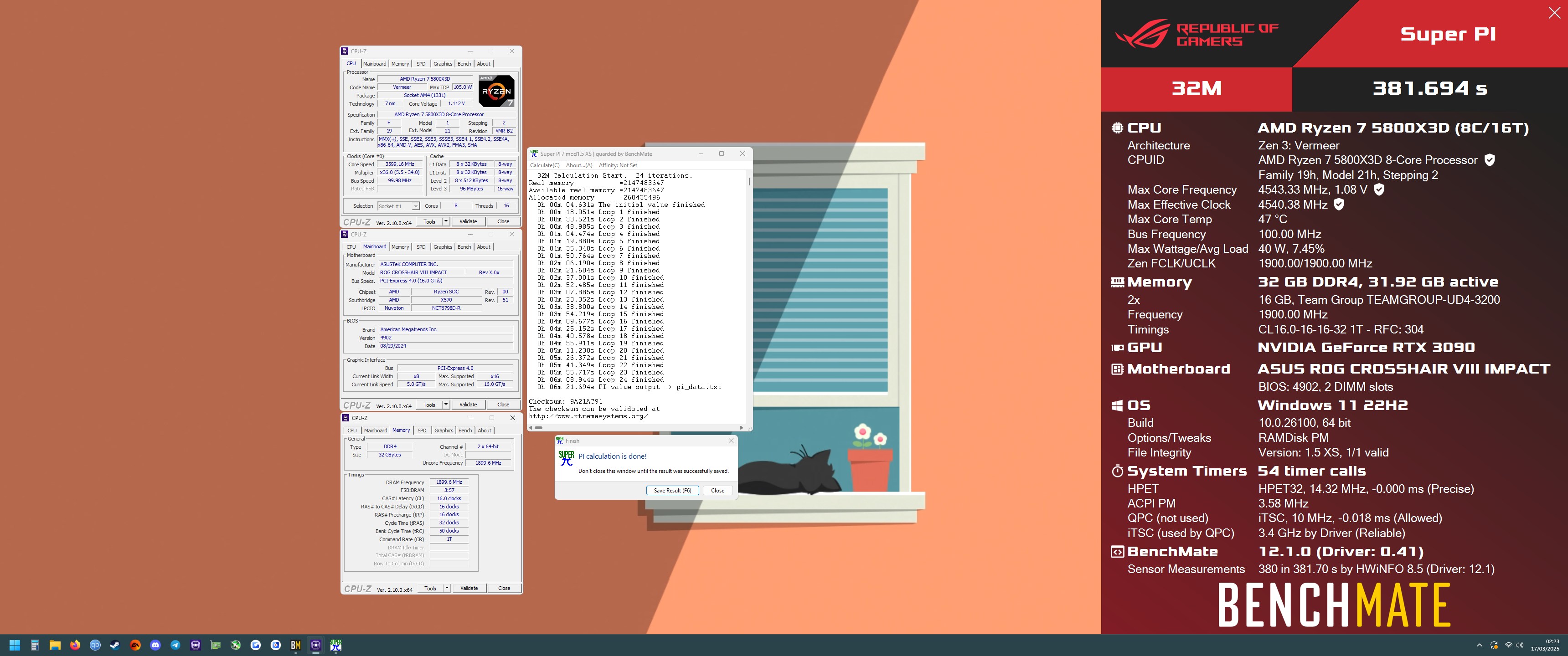Click the BIOS Version field showing 4902

(446, 338)
